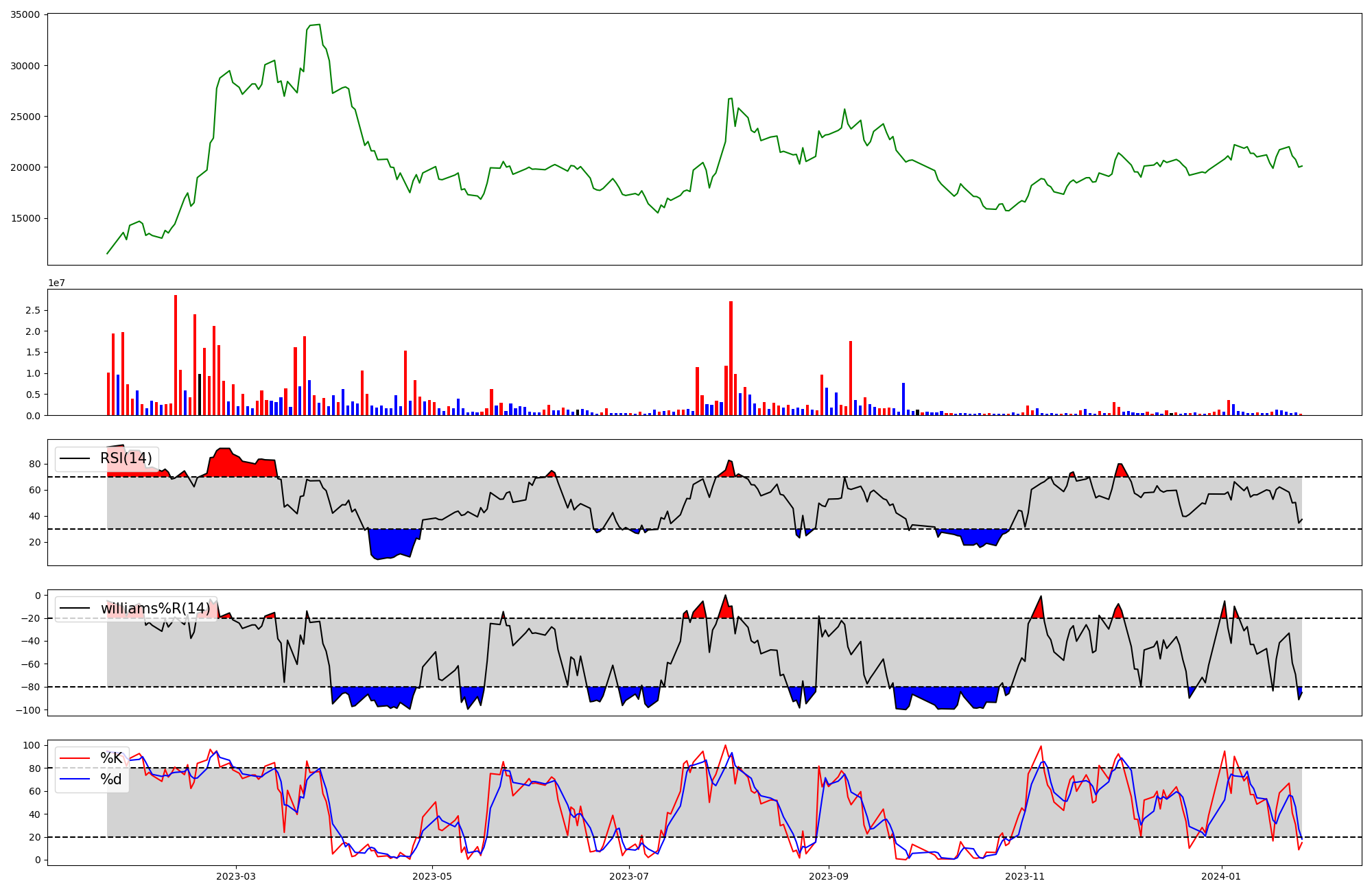Viewport: 1372px width, 892px height.
Task: Click the 35000 price axis tick label
Action: (25, 14)
